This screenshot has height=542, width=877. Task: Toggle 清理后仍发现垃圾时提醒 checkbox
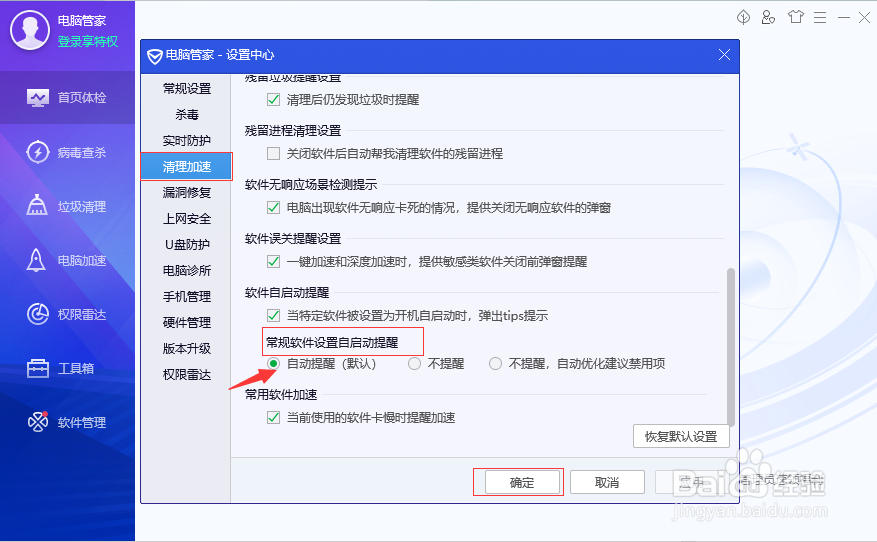point(274,100)
